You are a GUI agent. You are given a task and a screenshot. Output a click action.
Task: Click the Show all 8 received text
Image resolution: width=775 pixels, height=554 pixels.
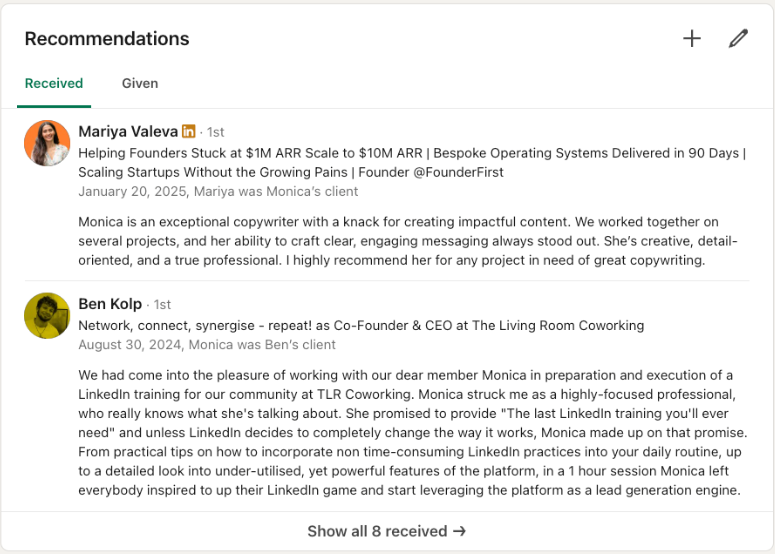coord(376,531)
